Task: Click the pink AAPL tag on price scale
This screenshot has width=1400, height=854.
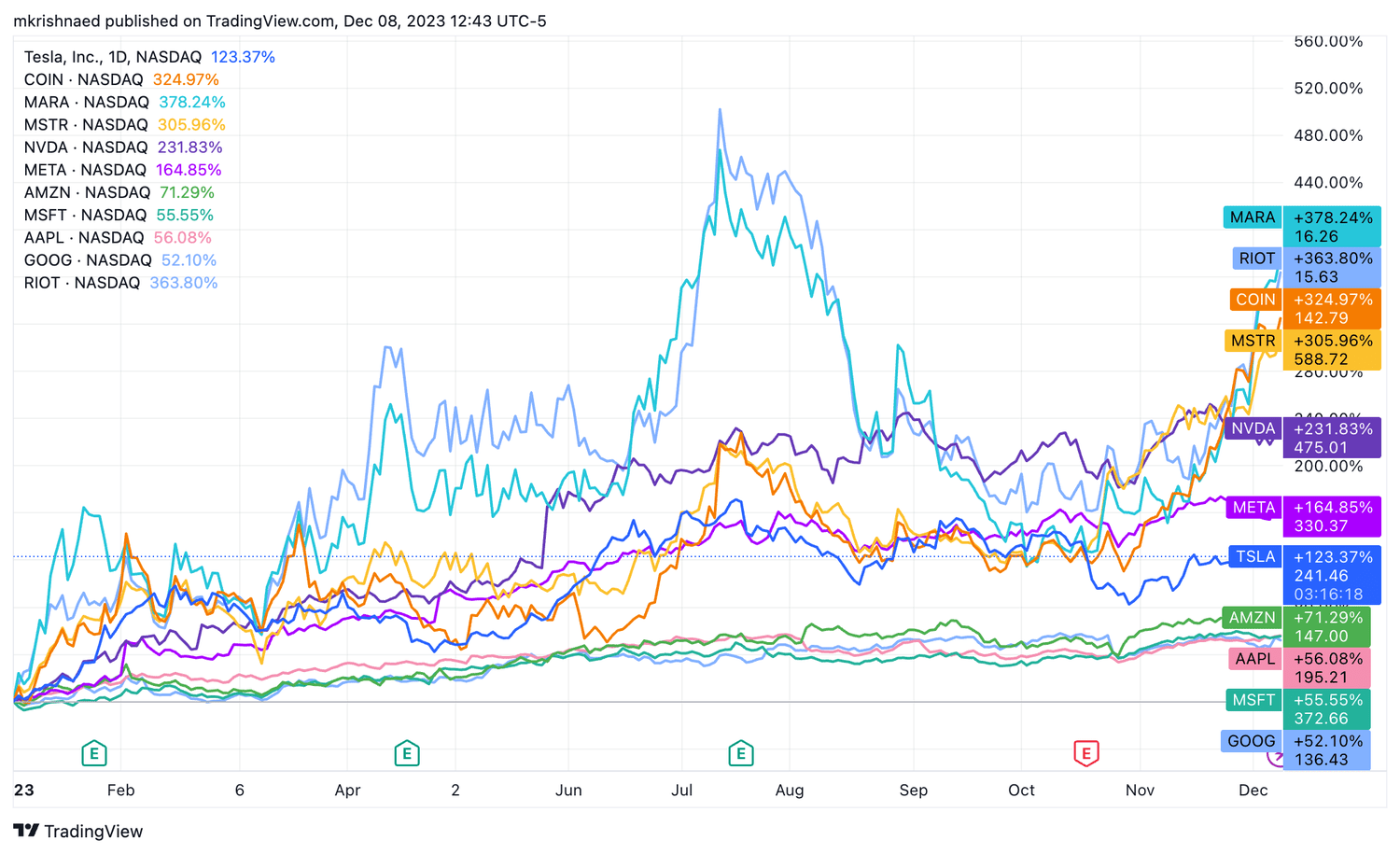Action: tap(1254, 659)
